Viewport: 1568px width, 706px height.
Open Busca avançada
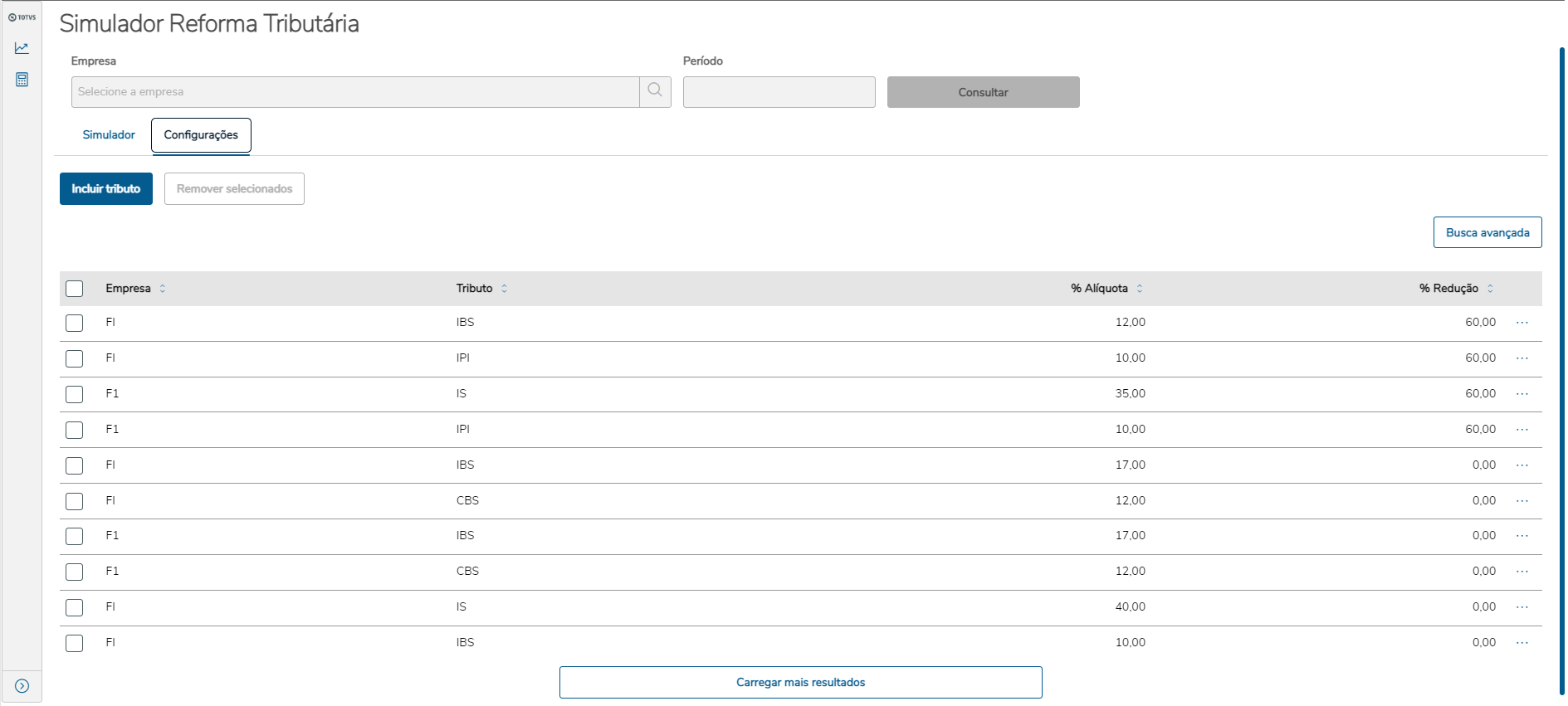click(1487, 232)
